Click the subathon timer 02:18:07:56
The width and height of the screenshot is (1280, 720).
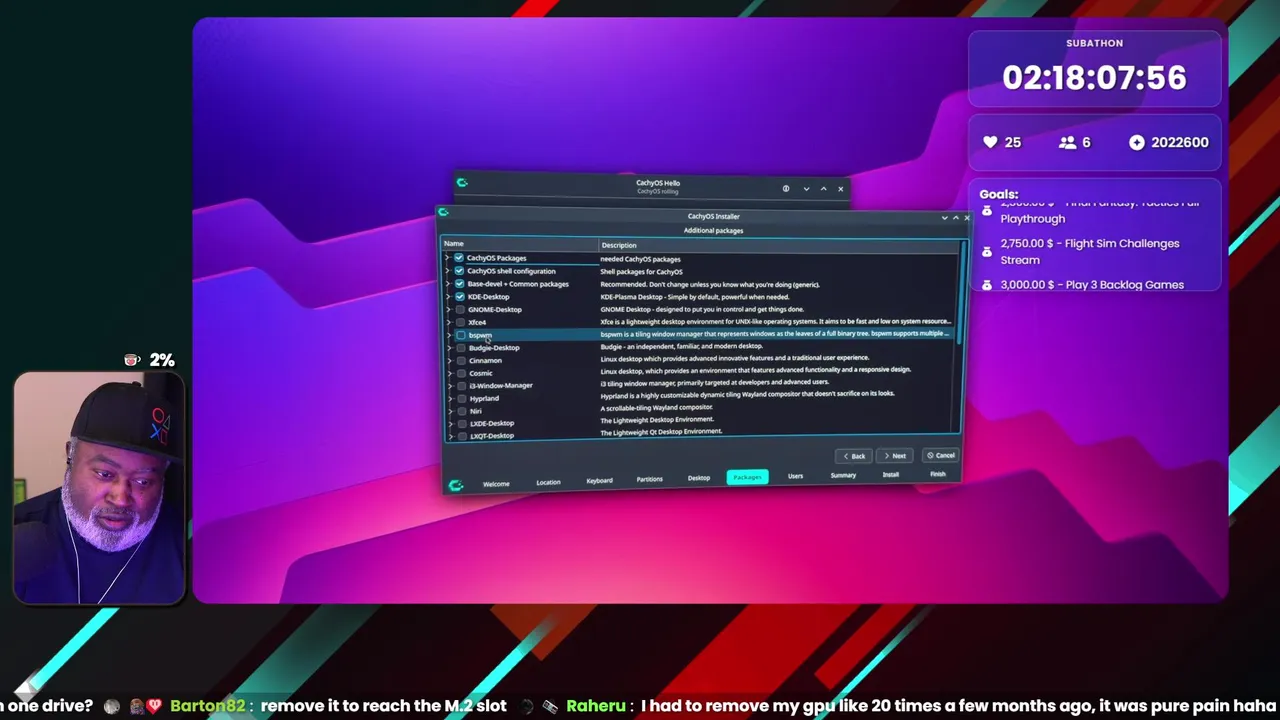1094,78
